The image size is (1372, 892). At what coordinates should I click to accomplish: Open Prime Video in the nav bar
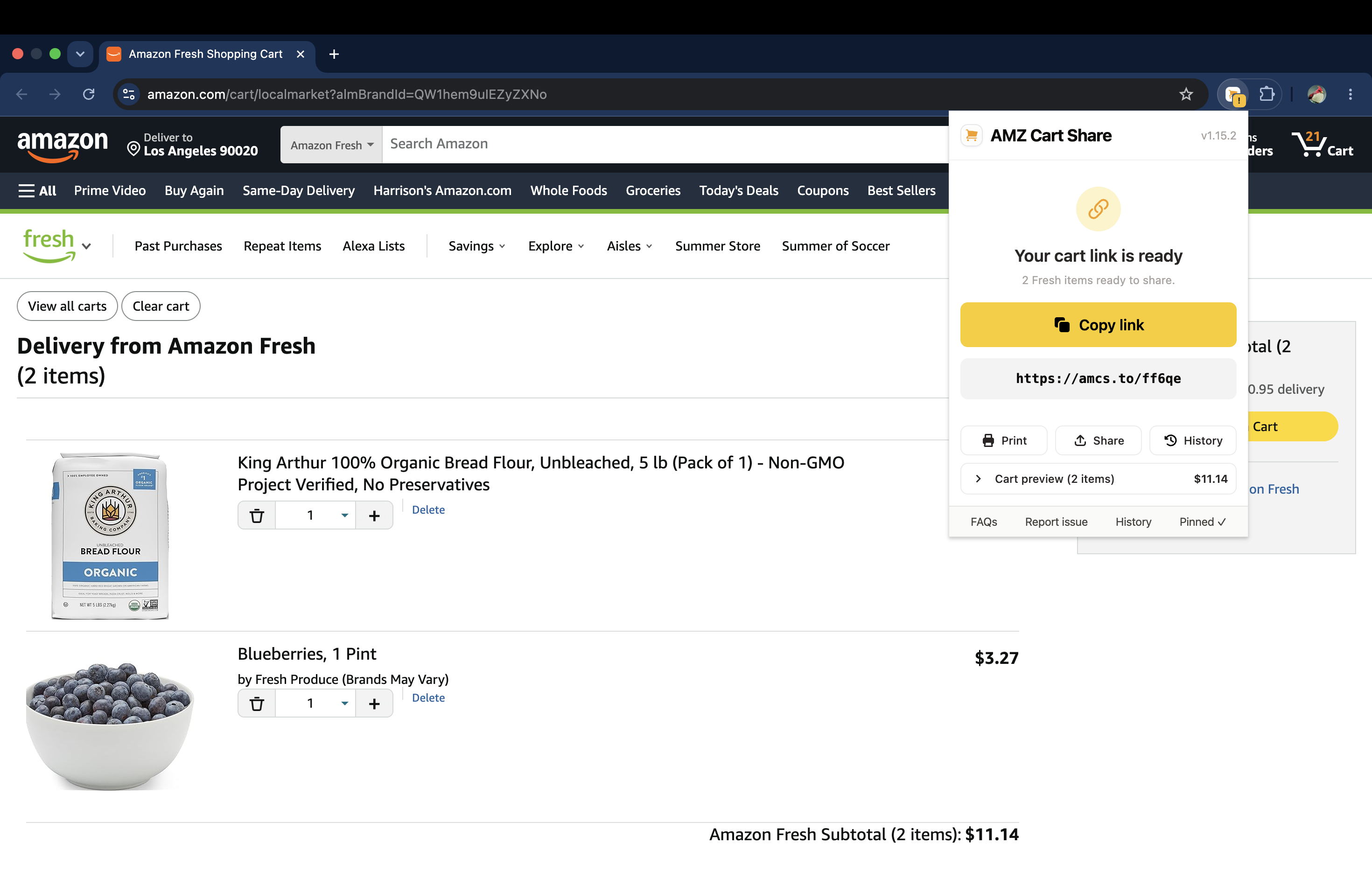click(x=110, y=191)
